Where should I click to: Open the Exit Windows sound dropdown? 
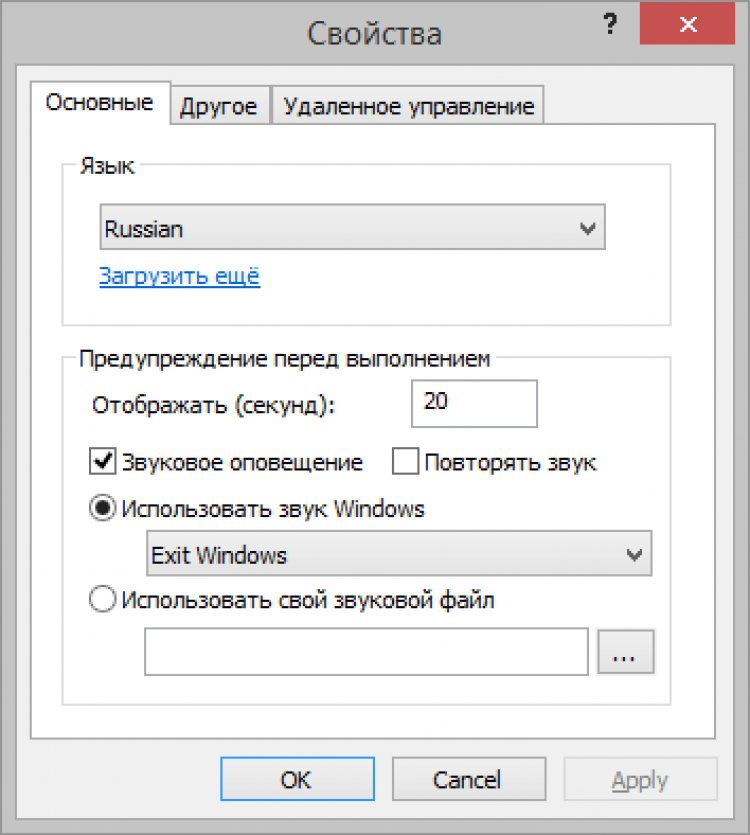(x=399, y=555)
